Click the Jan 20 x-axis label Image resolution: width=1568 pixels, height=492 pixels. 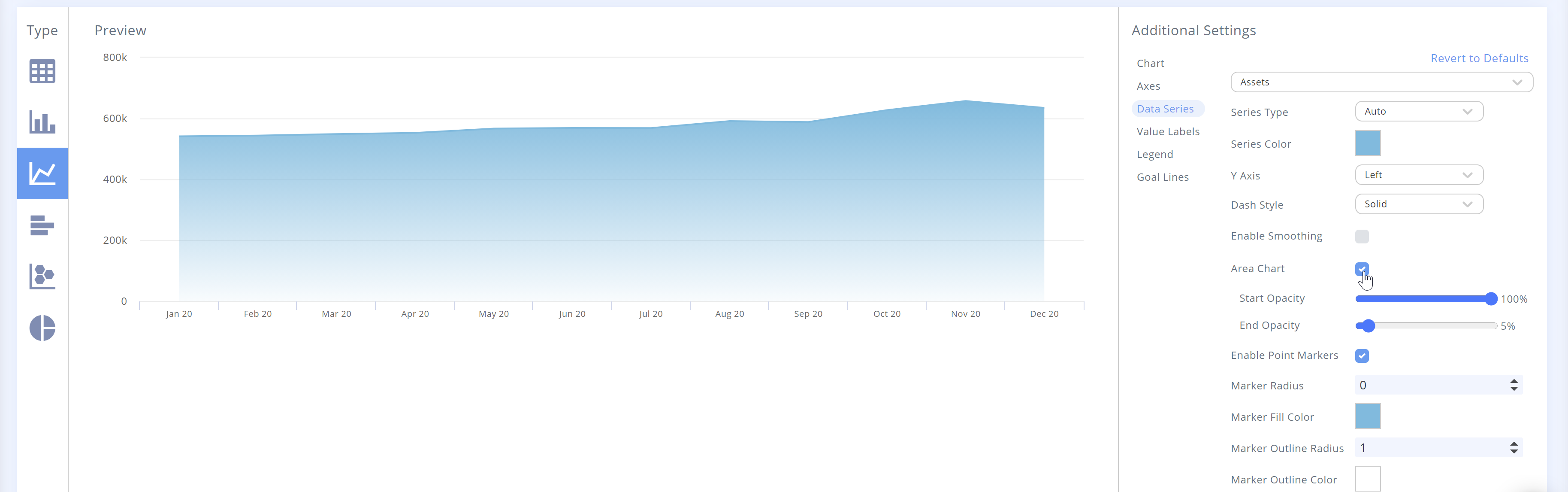point(179,313)
